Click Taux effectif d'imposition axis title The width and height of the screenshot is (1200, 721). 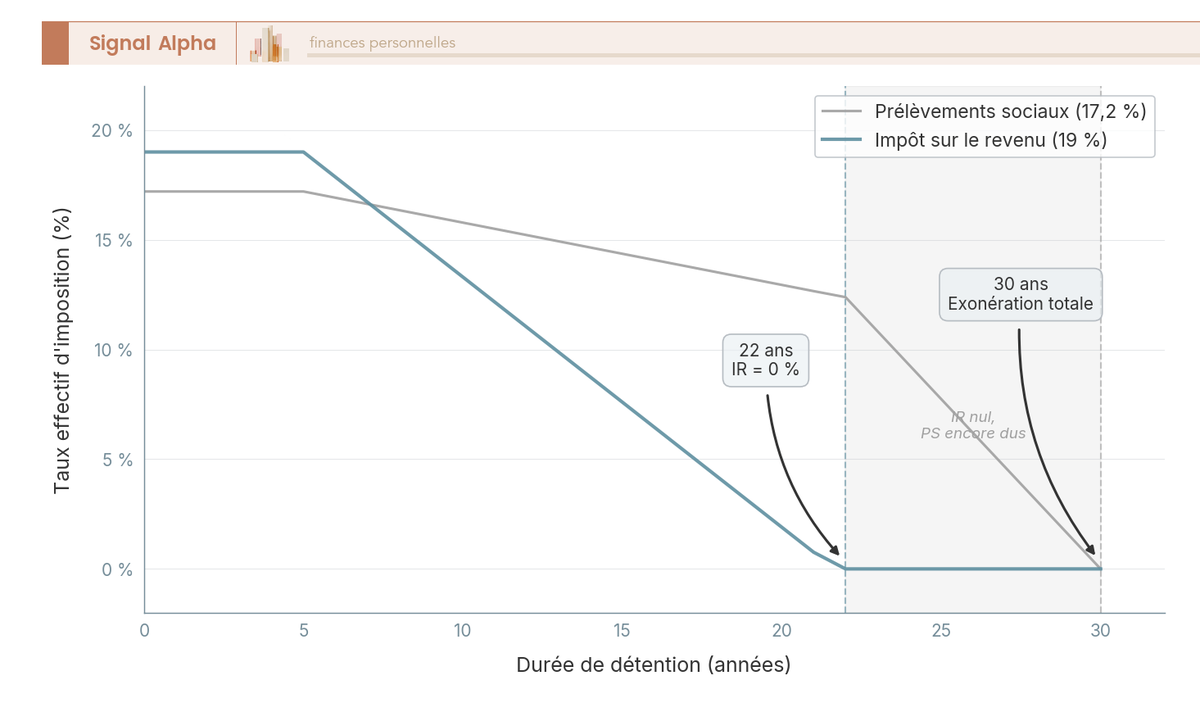click(x=63, y=349)
